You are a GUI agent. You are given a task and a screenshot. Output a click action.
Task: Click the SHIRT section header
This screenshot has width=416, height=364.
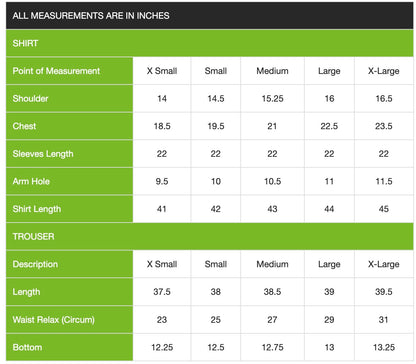click(209, 43)
